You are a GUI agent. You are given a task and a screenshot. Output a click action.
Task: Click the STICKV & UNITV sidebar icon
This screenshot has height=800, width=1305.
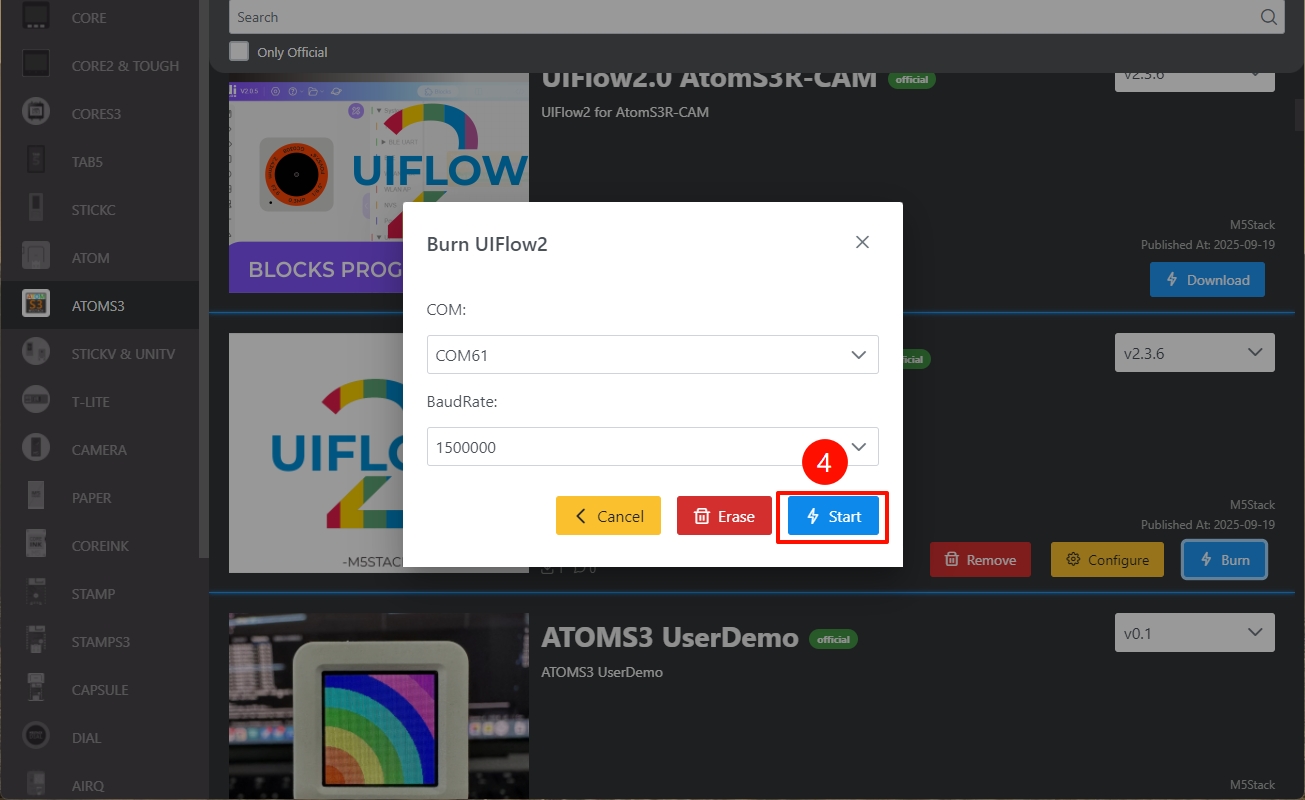[36, 353]
